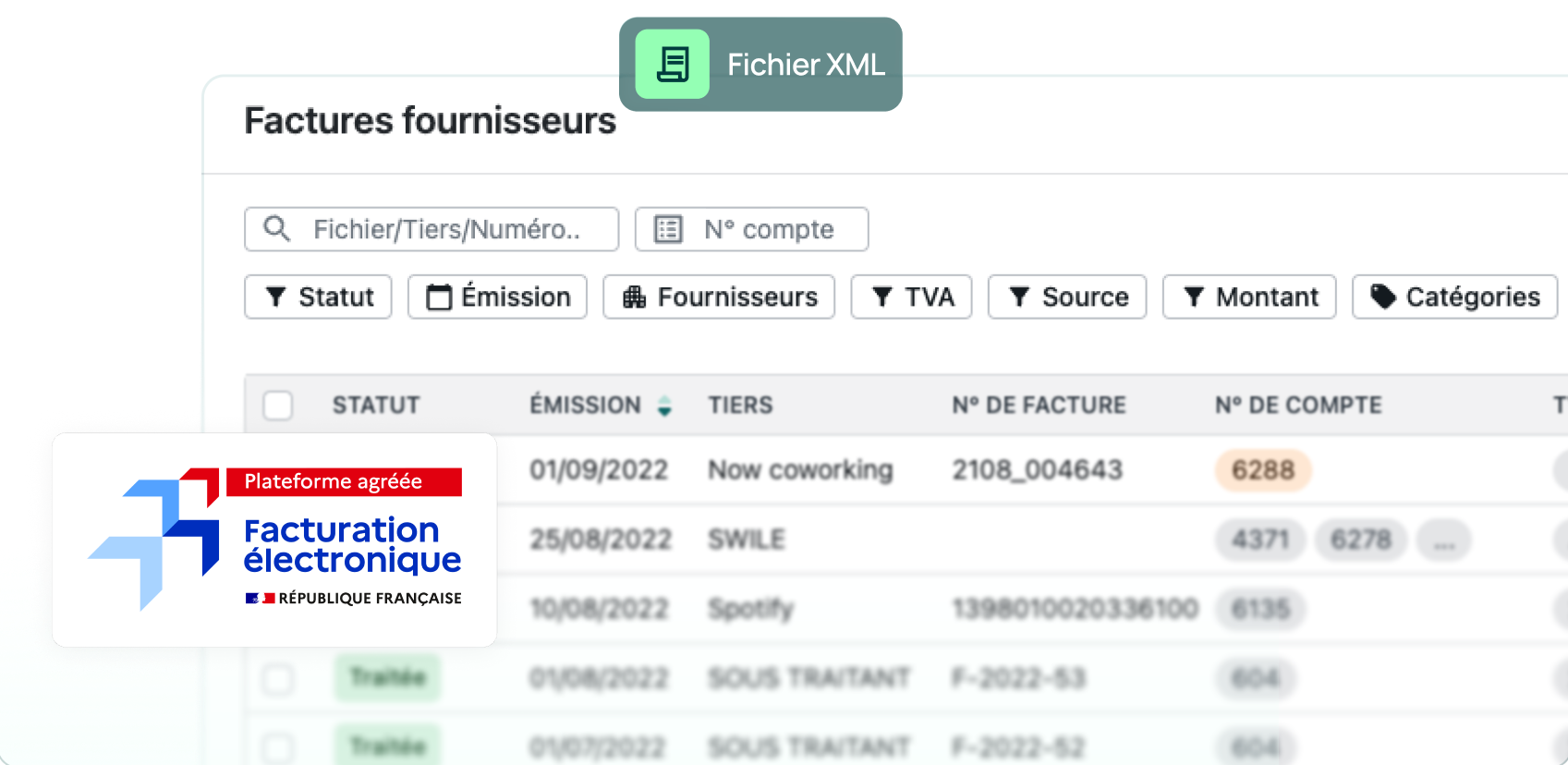
Task: Select the account tag 6135
Action: coord(1260,609)
